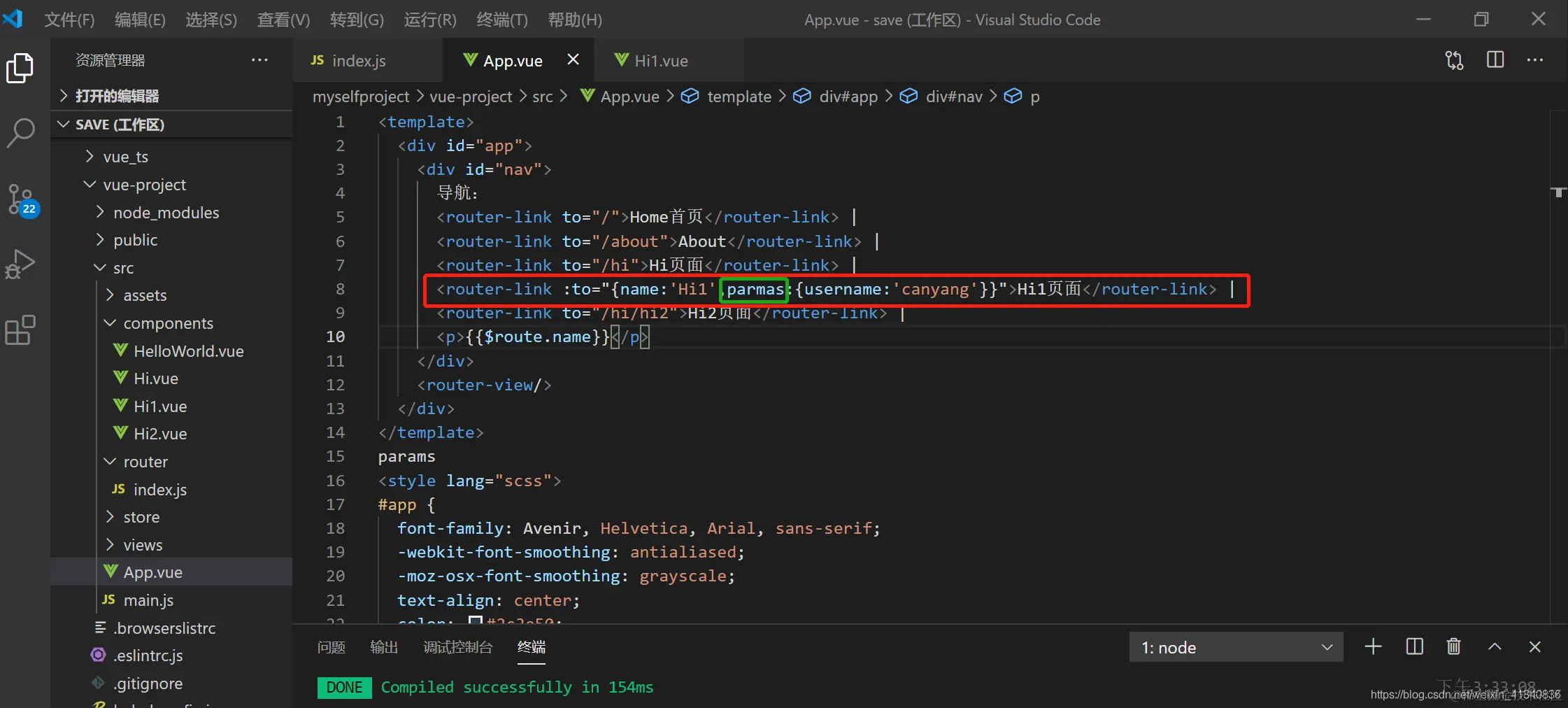Open the 编辑(E) menu
The image size is (1568, 708).
pos(140,20)
